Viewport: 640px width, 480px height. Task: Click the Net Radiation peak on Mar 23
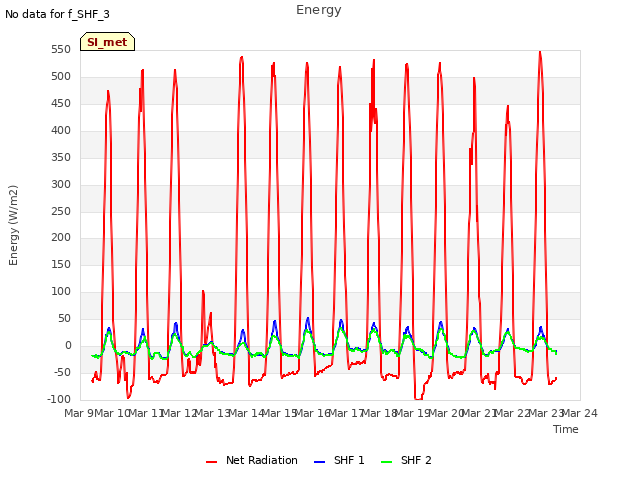pyautogui.click(x=540, y=52)
